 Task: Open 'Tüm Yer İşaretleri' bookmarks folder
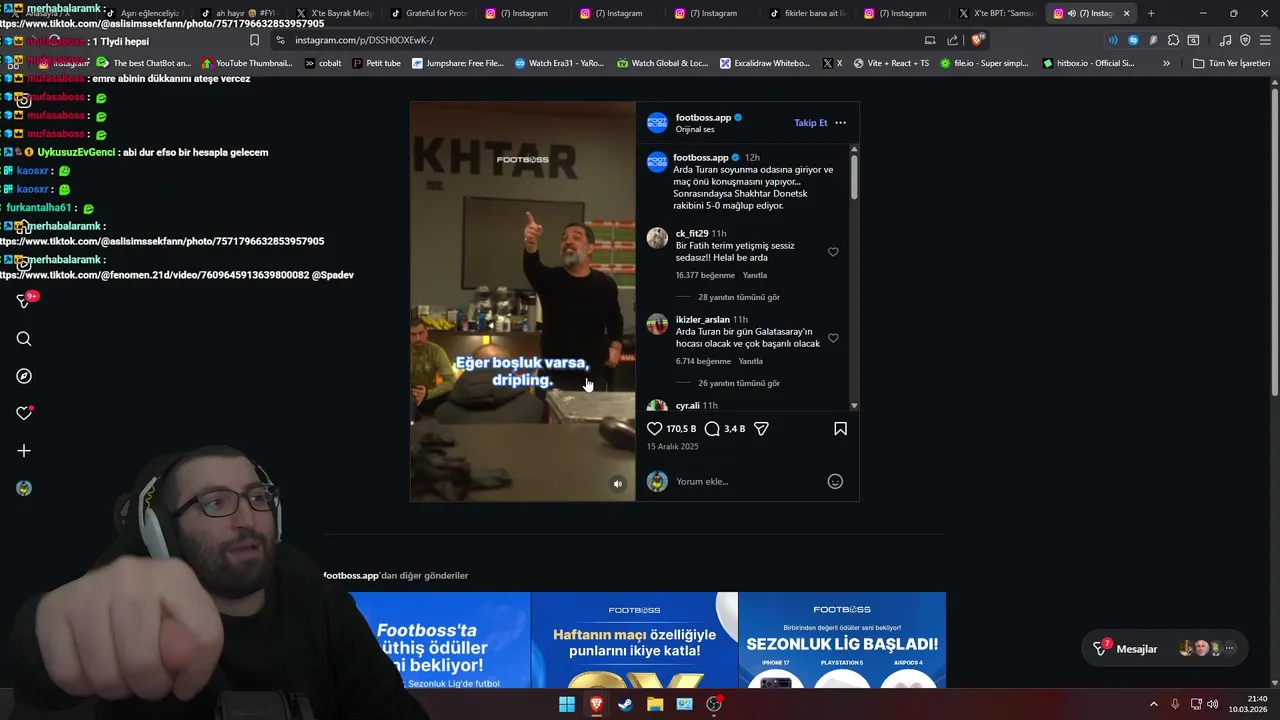[x=1231, y=63]
